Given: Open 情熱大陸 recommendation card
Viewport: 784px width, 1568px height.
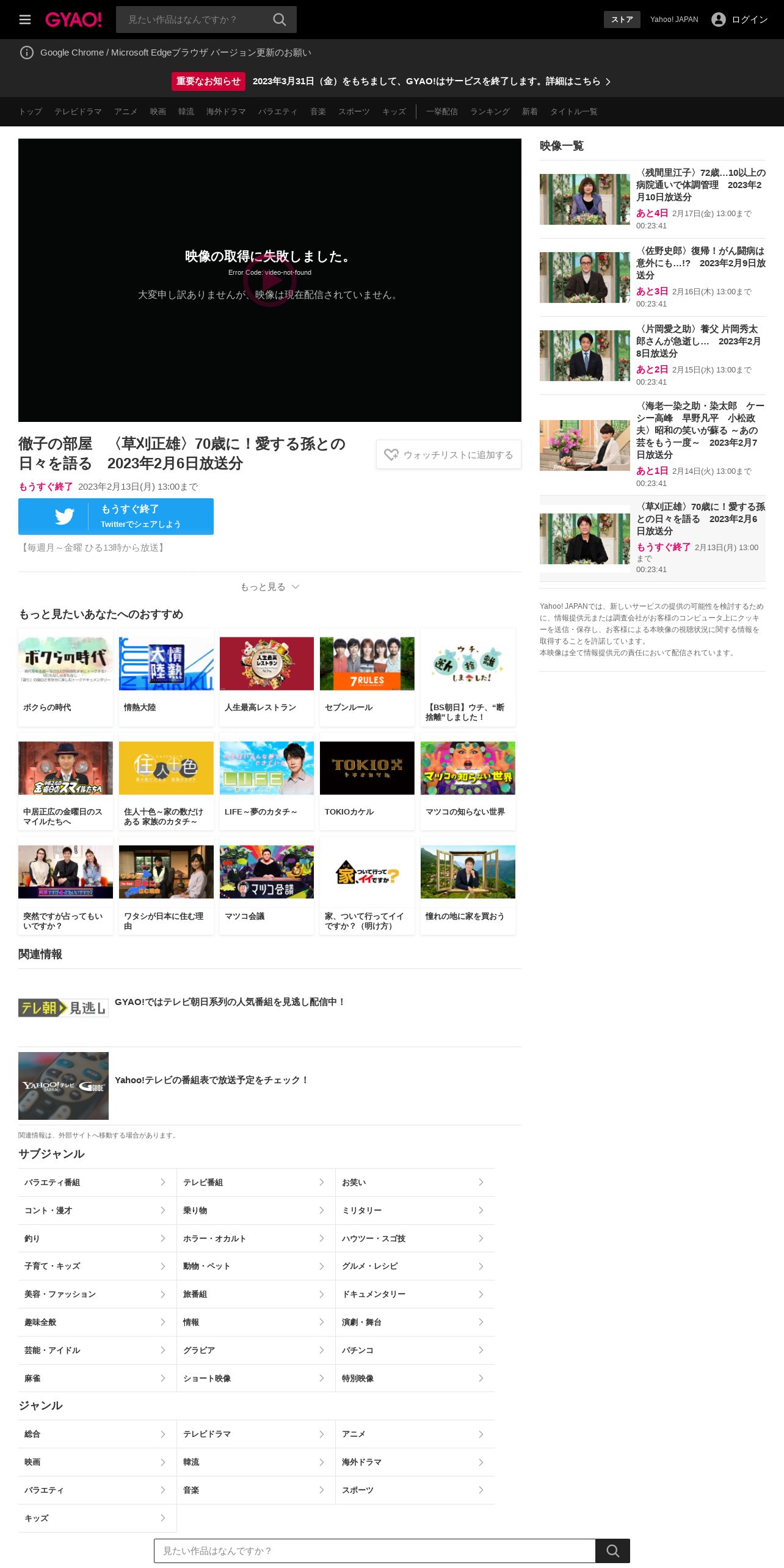Looking at the screenshot, I should pos(166,678).
